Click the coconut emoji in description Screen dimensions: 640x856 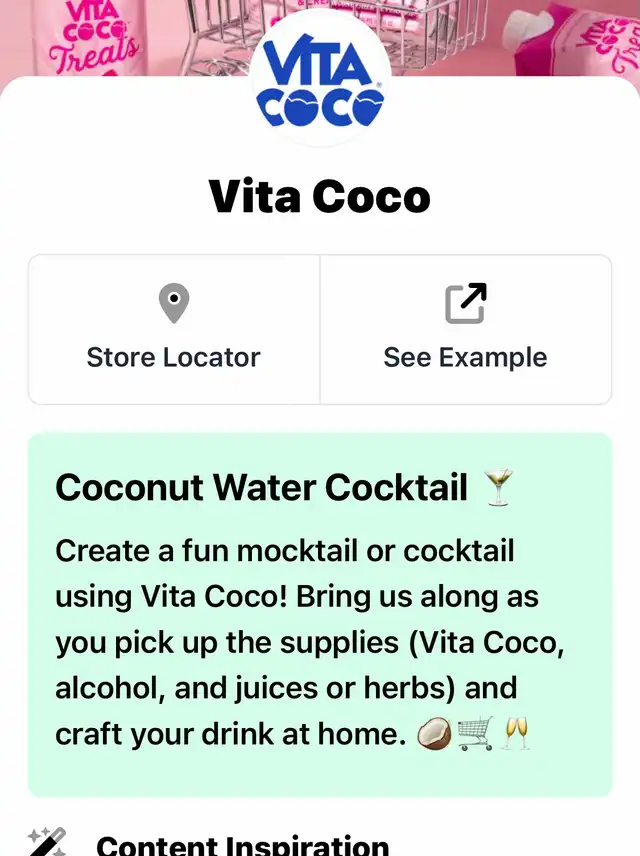(435, 734)
